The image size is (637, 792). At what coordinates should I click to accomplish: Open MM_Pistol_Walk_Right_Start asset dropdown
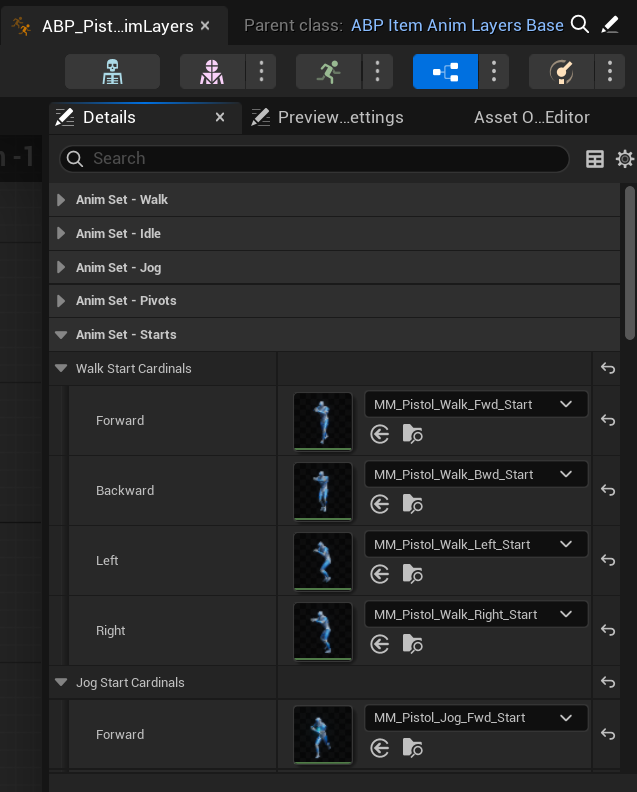click(x=476, y=615)
